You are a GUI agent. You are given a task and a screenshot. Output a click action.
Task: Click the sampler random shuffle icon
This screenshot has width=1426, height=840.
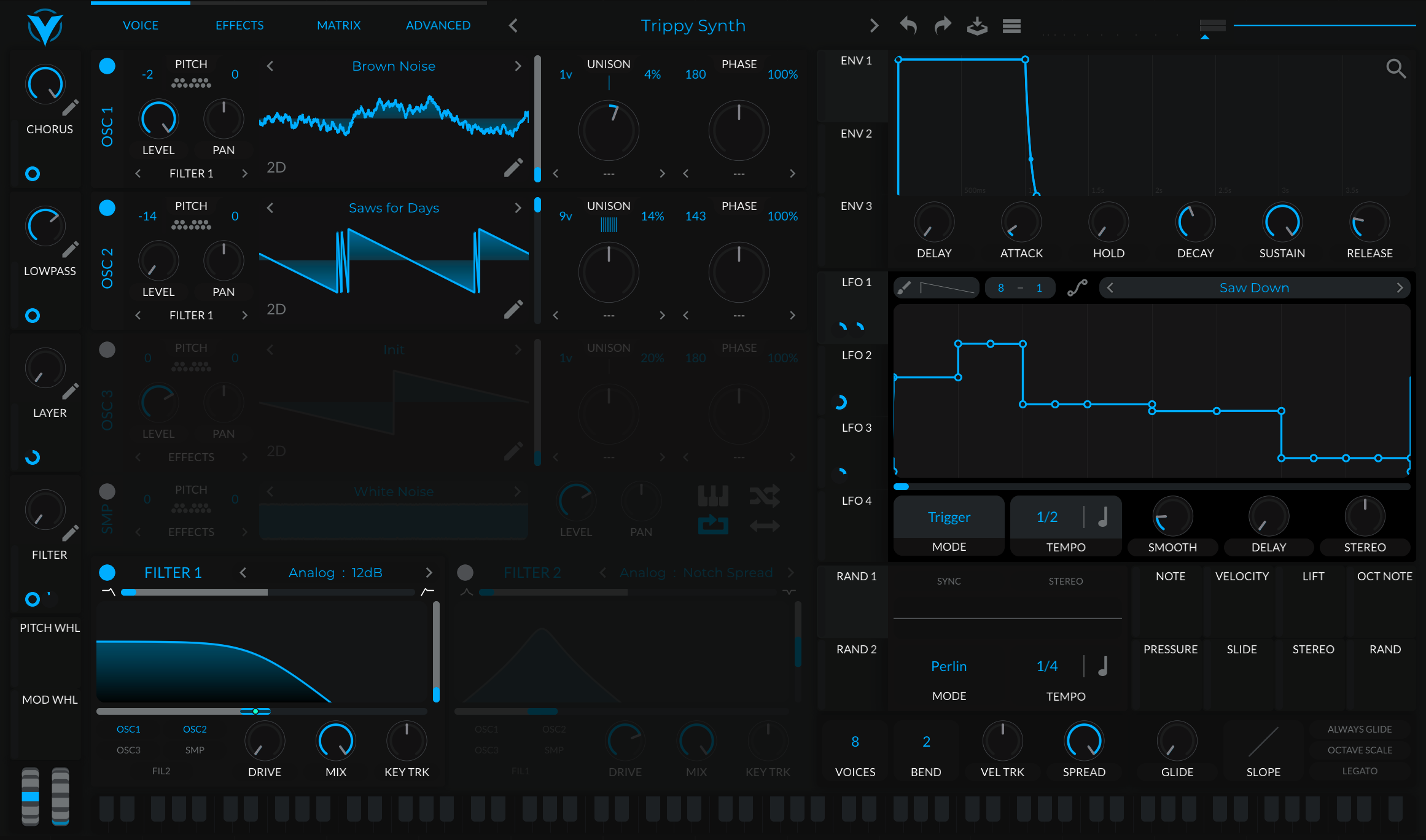pos(765,496)
